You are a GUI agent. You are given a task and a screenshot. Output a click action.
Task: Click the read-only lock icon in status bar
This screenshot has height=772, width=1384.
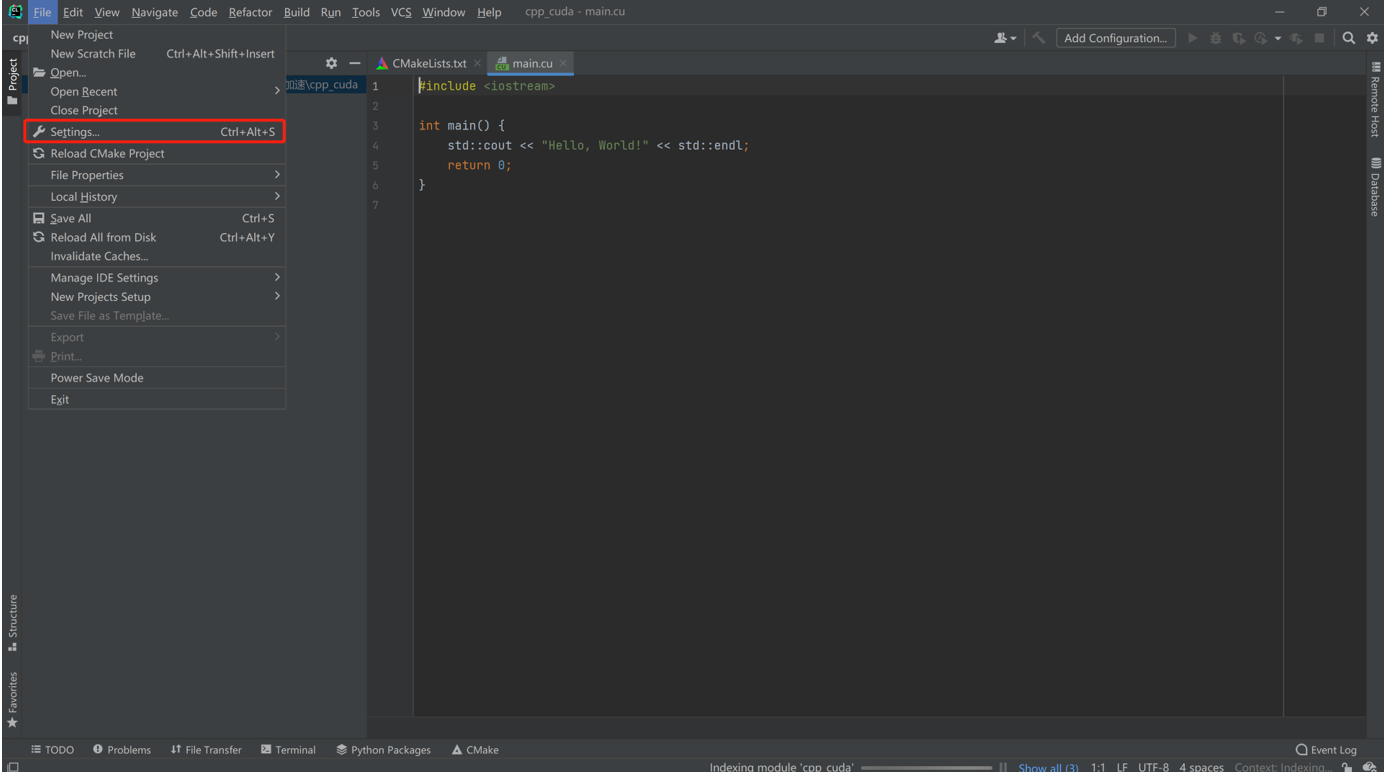[x=1347, y=767]
